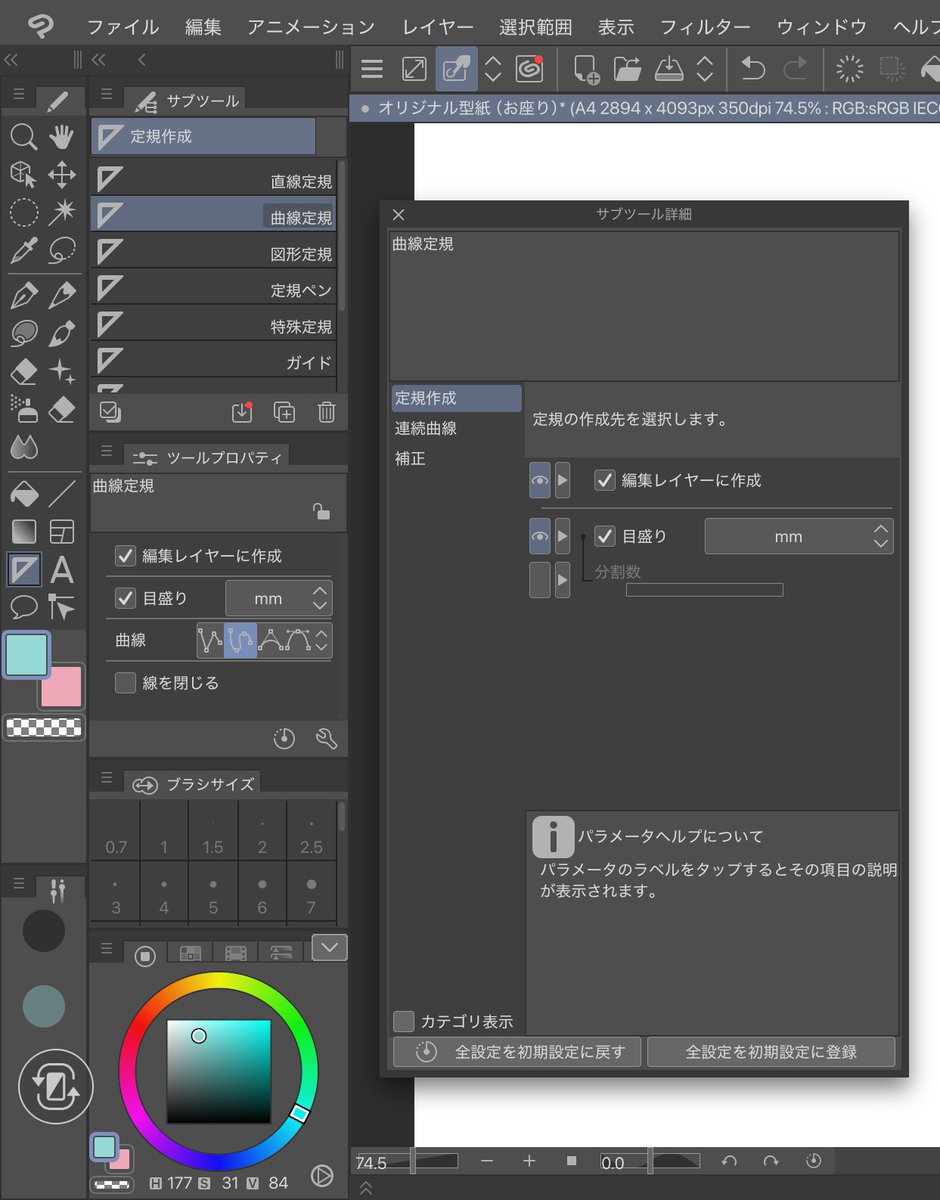Select the Eyedropper tool

(23, 249)
